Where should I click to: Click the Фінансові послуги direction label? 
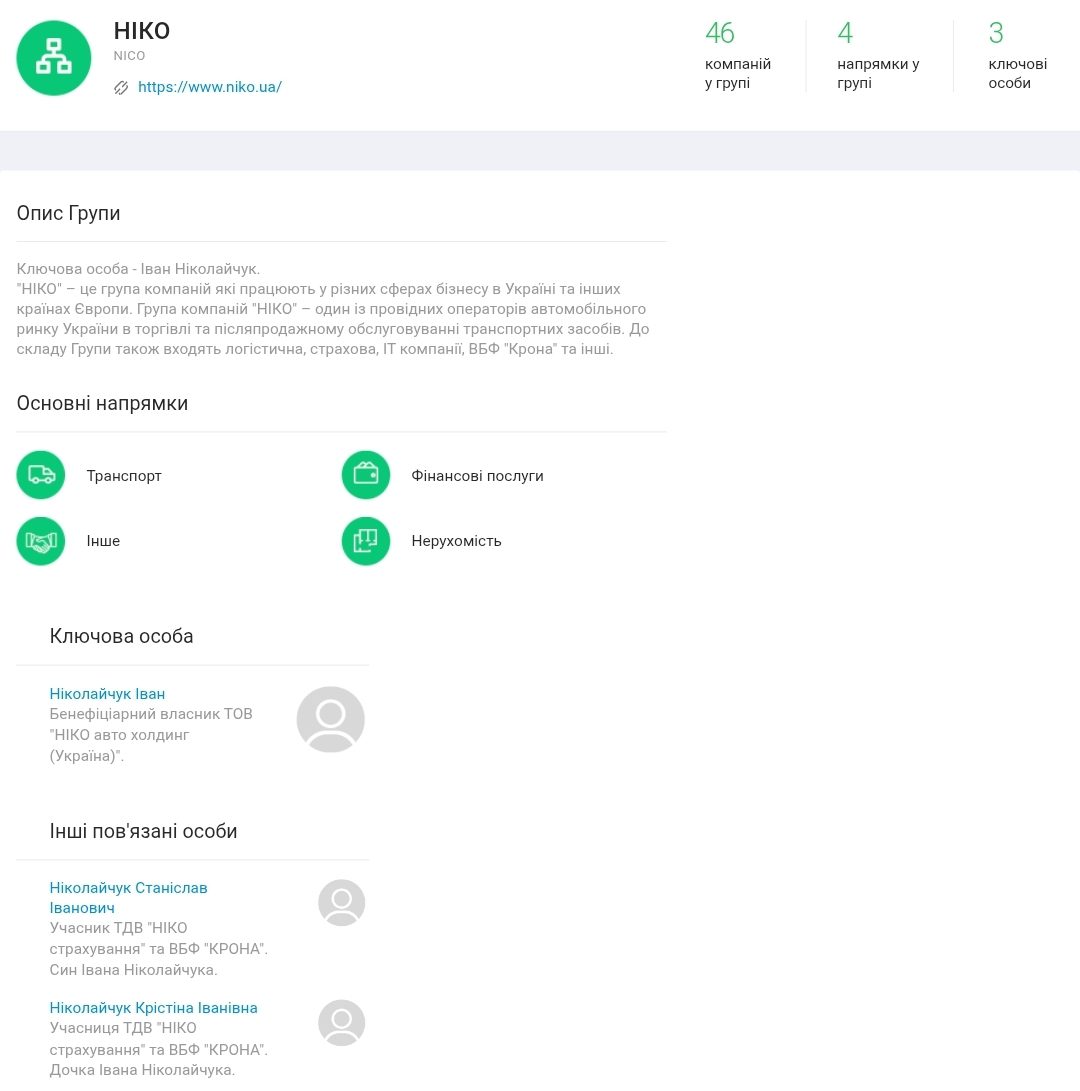(477, 476)
